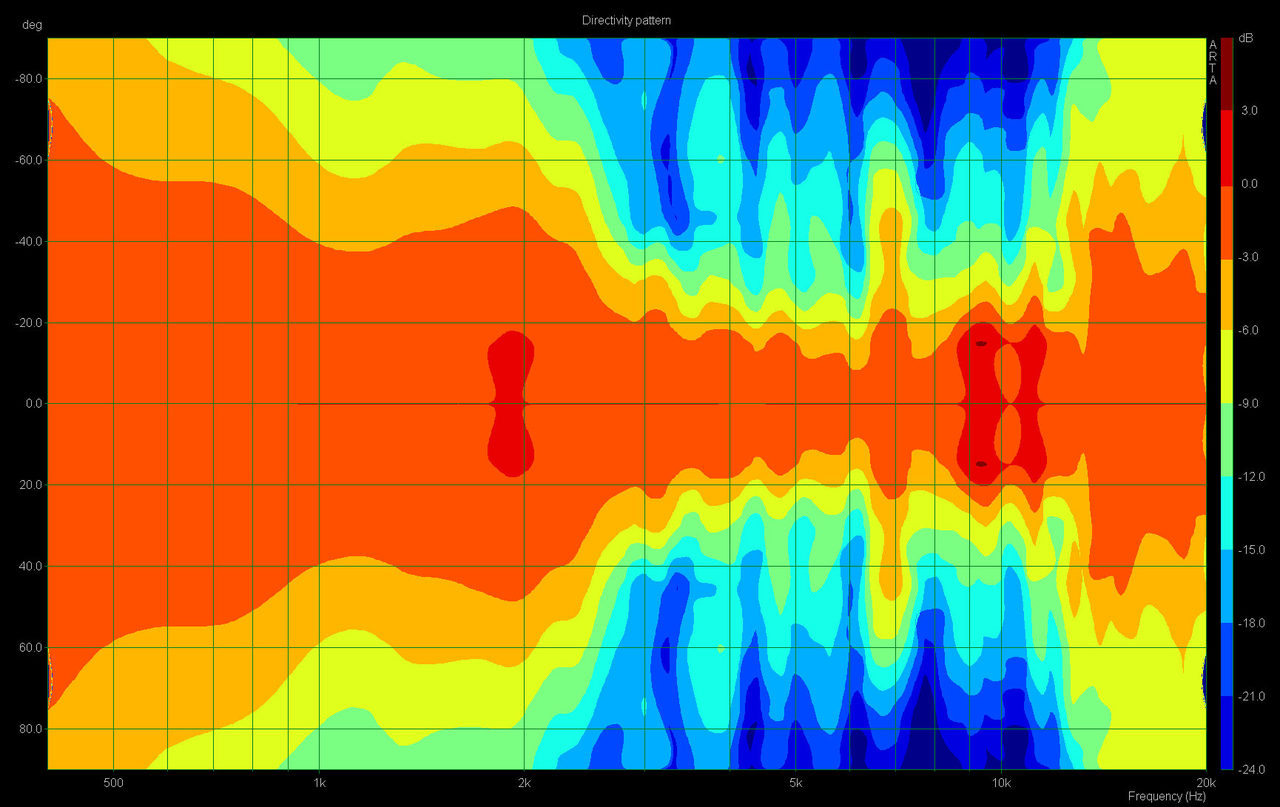This screenshot has height=807, width=1280.
Task: Click the ARTA watermark text
Action: [1213, 62]
